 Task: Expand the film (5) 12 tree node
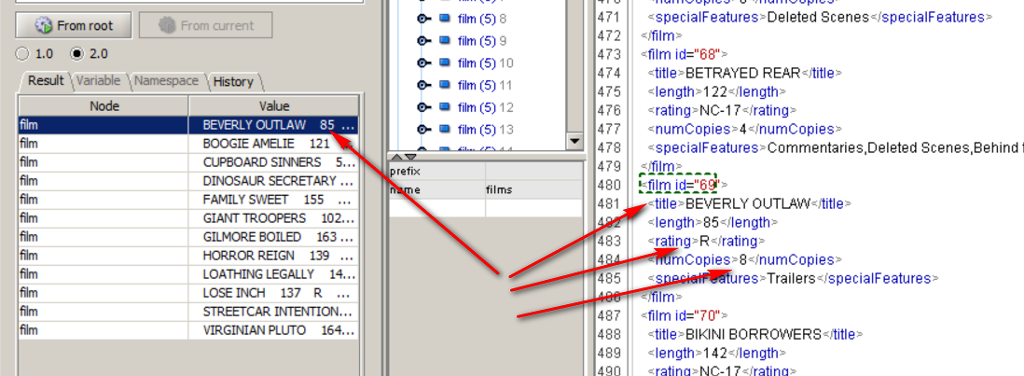423,107
